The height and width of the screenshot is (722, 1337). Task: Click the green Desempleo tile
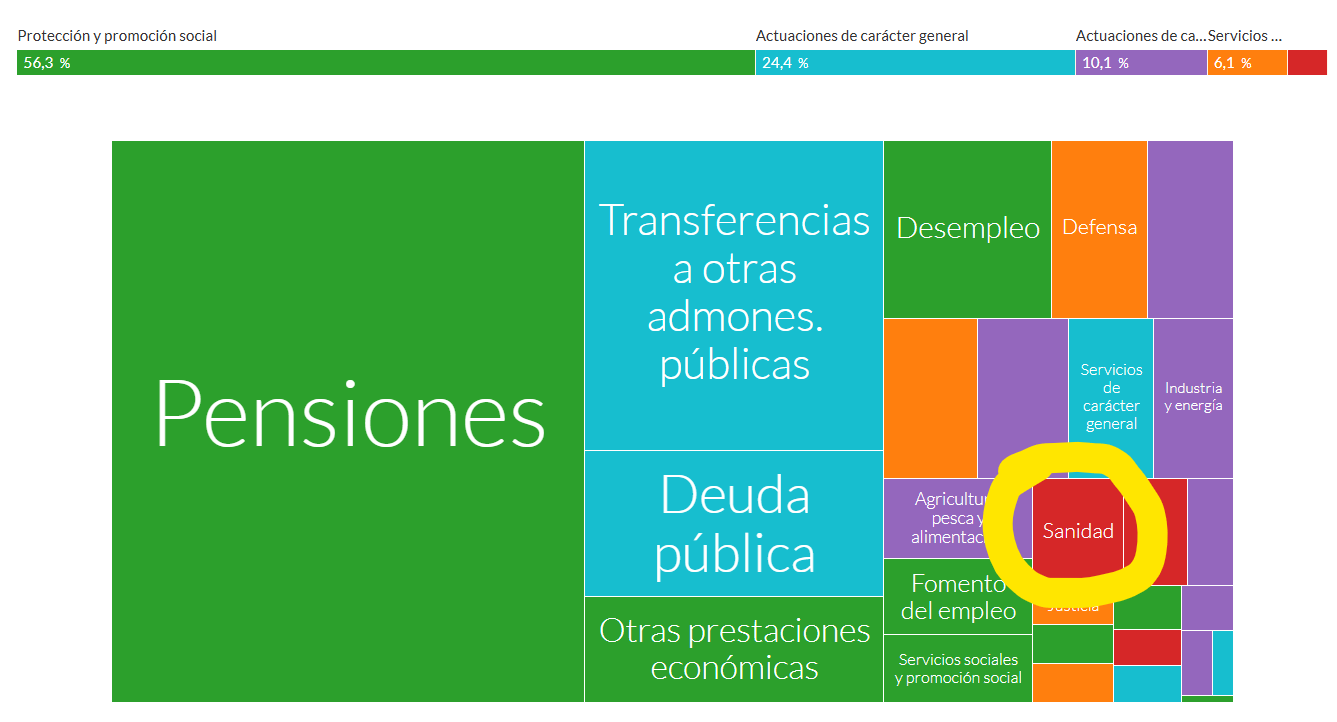tap(967, 229)
